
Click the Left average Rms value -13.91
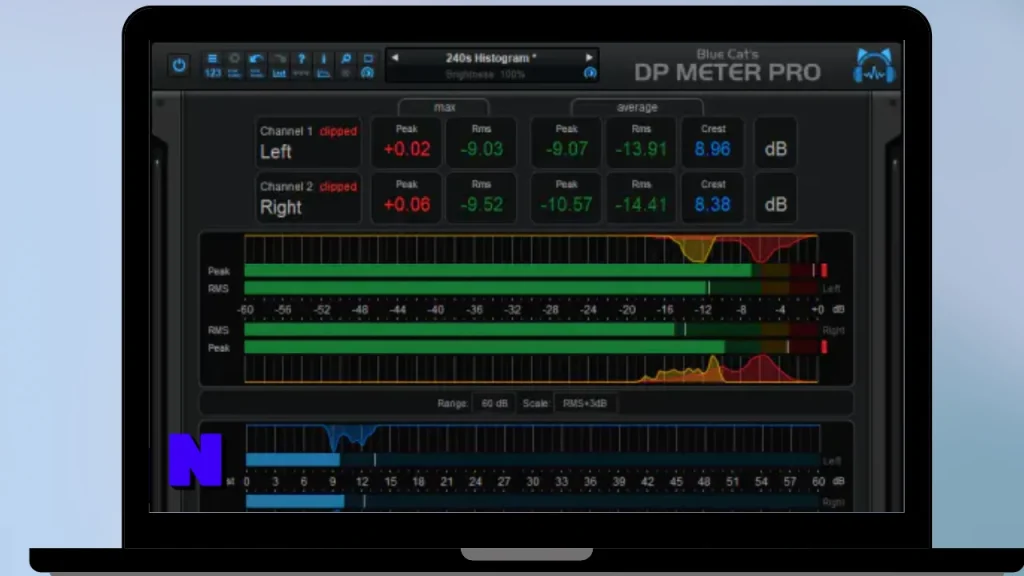coord(641,150)
